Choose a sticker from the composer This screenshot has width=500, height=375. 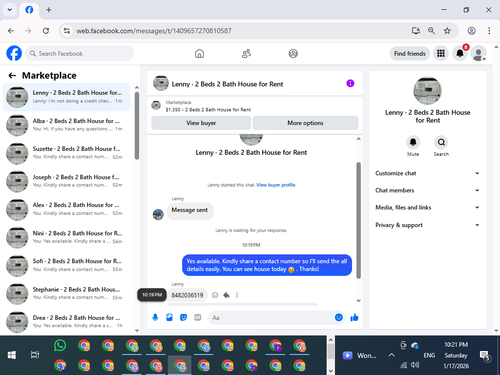pos(183,317)
